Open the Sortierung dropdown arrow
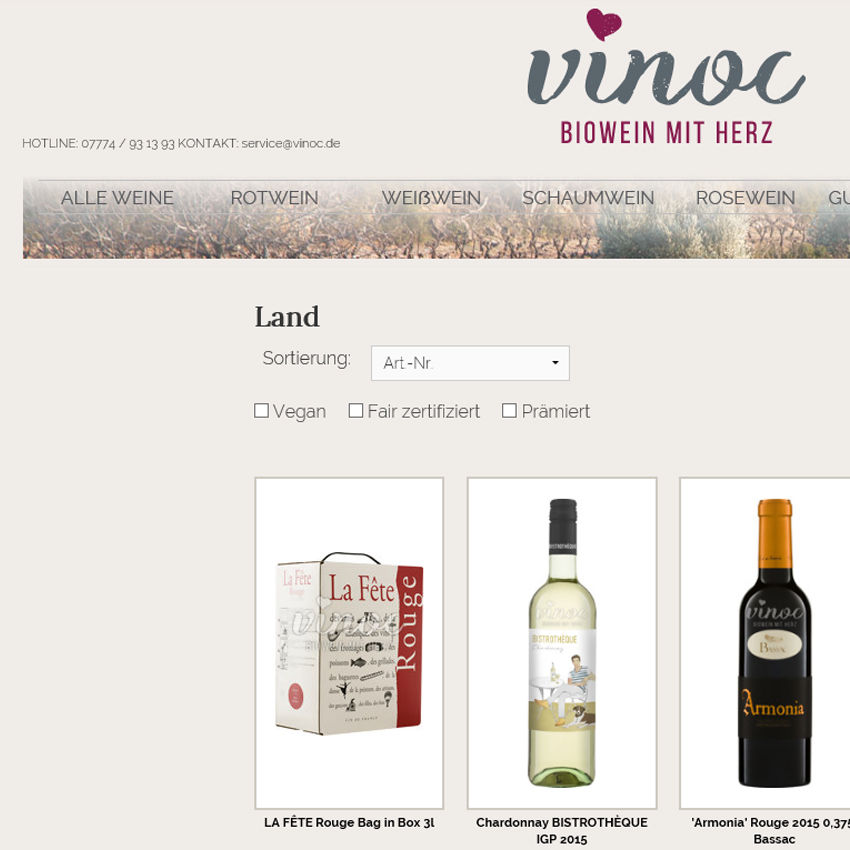850x850 pixels. pyautogui.click(x=555, y=363)
